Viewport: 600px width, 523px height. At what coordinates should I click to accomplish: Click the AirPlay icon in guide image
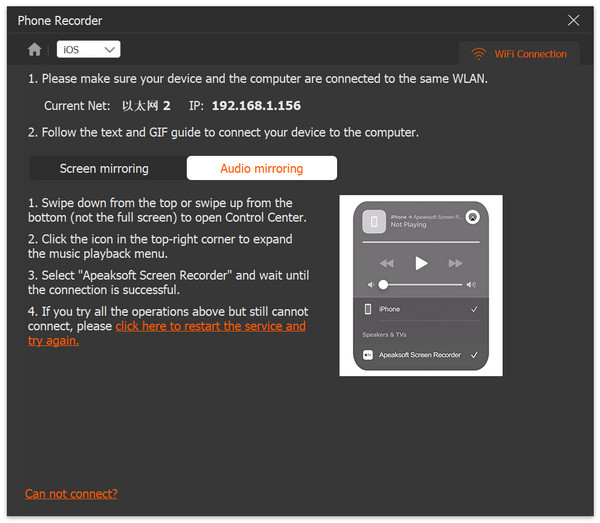click(473, 217)
